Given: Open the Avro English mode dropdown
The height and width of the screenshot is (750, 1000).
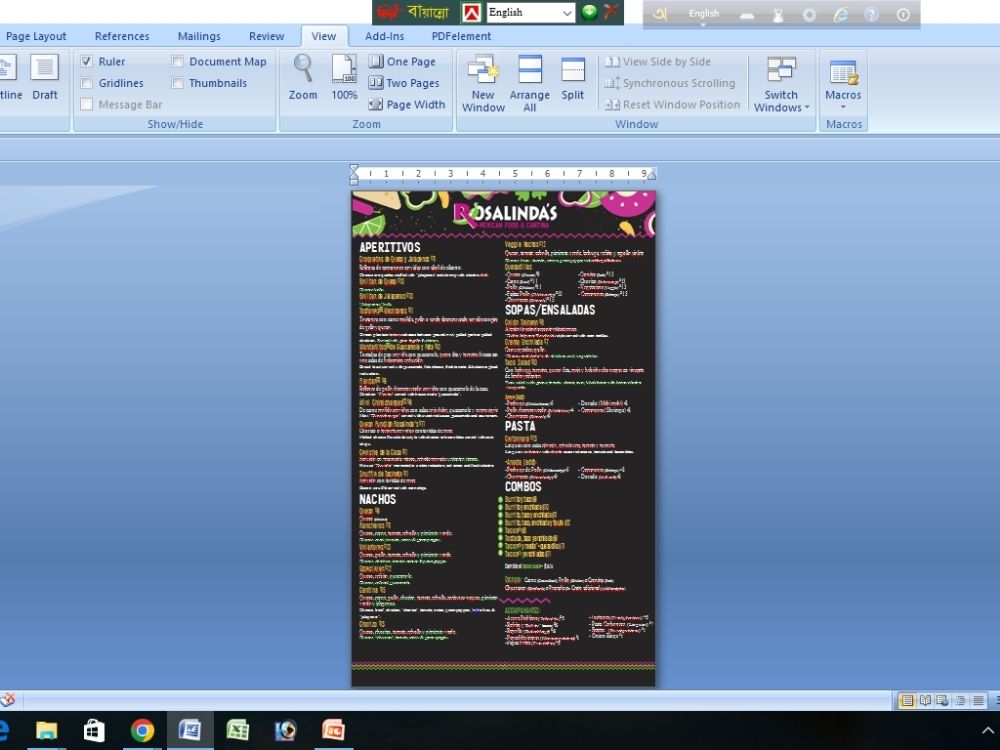Looking at the screenshot, I should [x=703, y=15].
